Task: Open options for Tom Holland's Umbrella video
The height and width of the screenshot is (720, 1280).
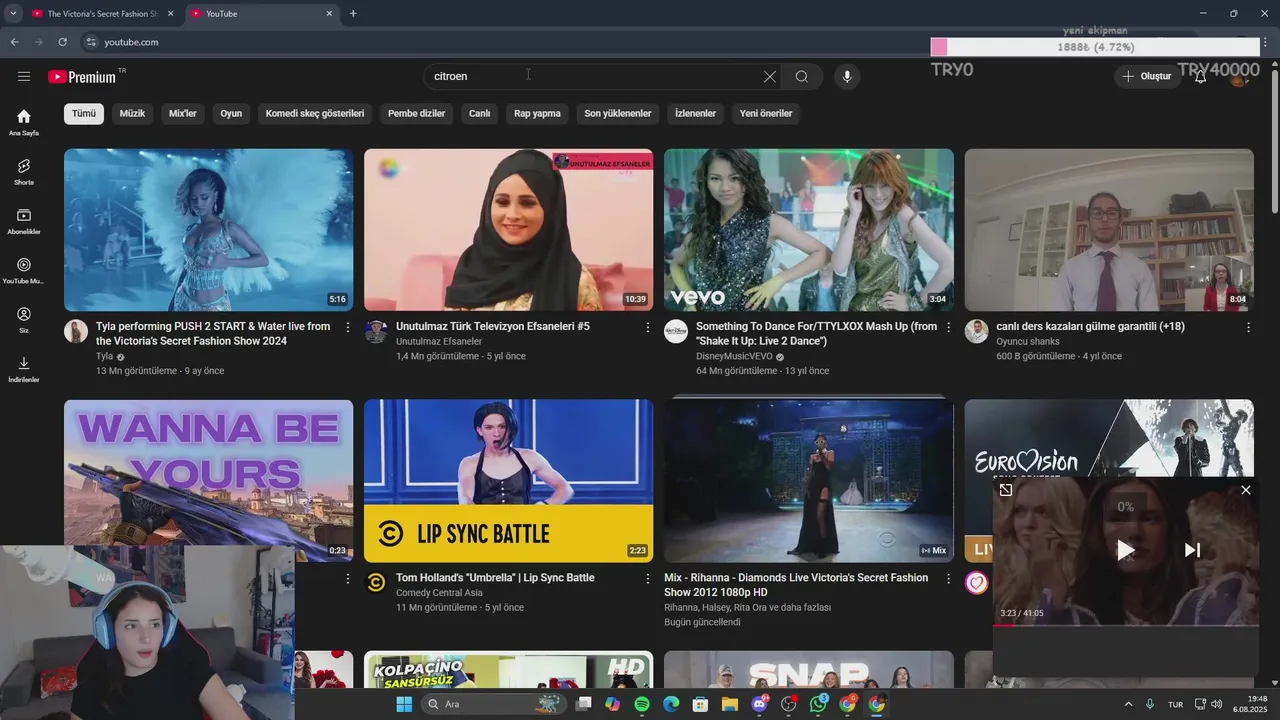Action: tap(648, 578)
